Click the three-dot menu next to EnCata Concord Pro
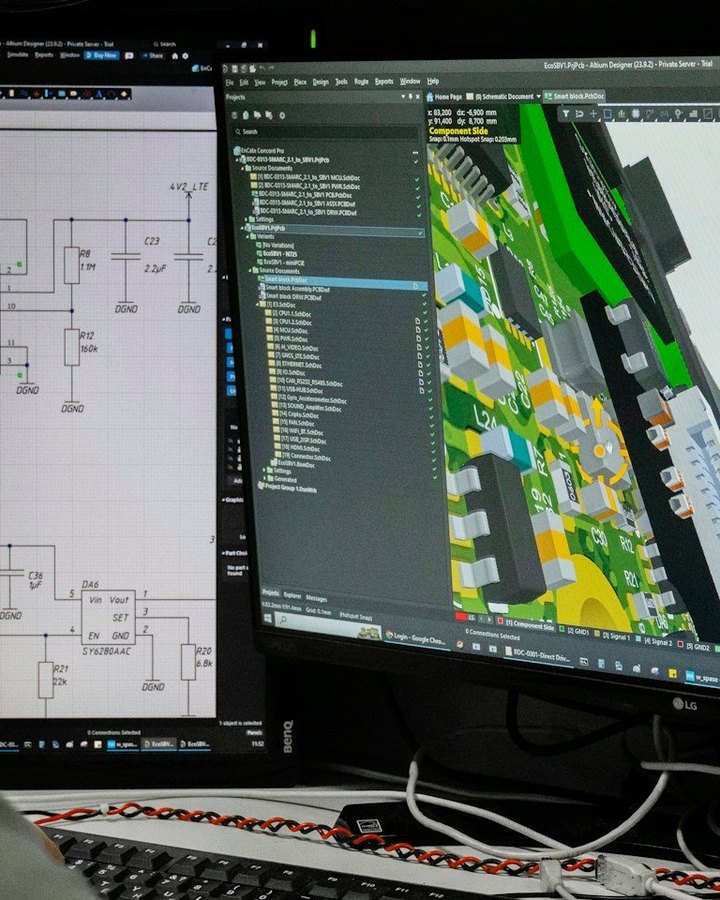Screen dimensions: 720x900 415,153
